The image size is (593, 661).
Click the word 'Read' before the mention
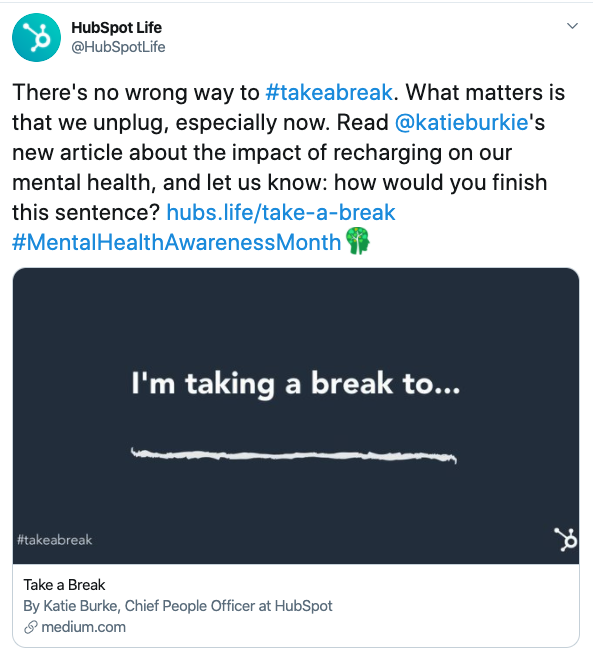click(x=362, y=123)
